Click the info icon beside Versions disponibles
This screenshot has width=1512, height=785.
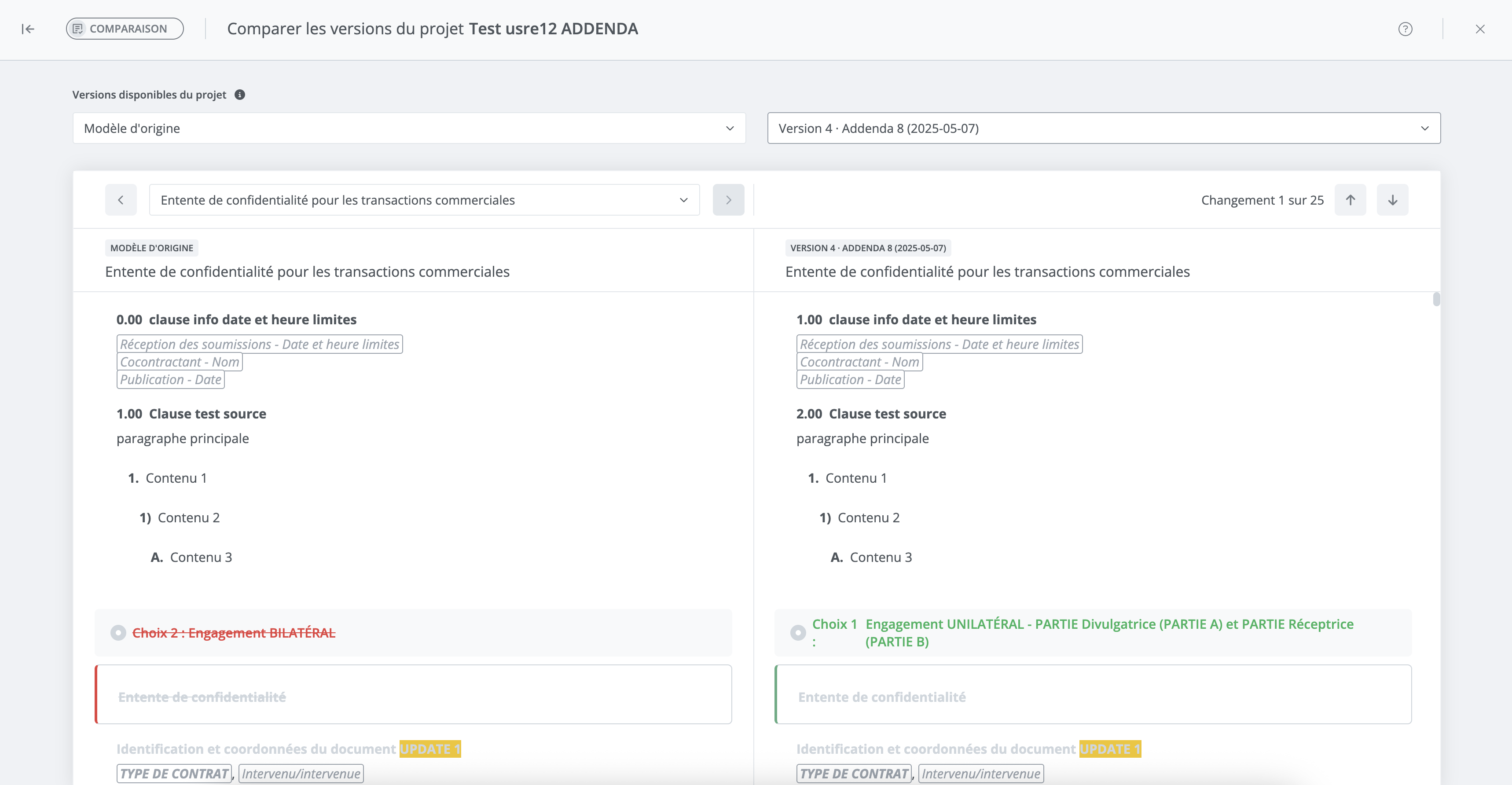239,95
